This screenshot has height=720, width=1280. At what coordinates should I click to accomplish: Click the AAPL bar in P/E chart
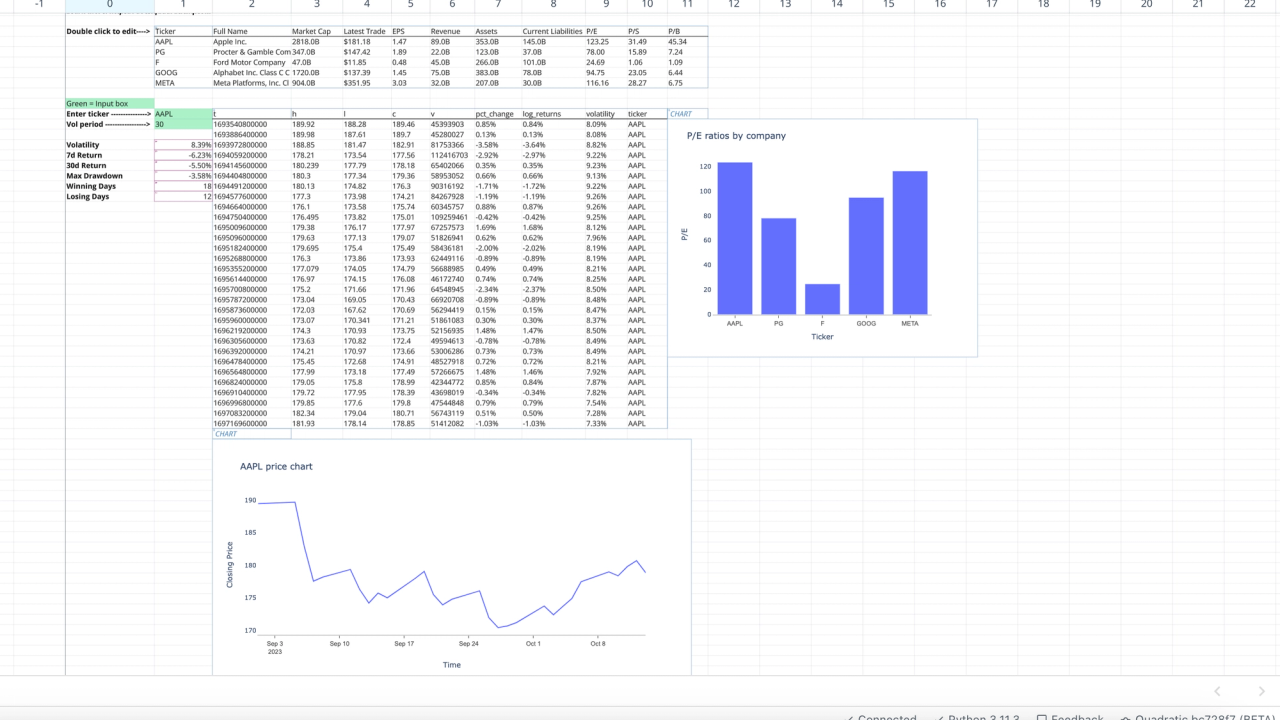(x=735, y=238)
